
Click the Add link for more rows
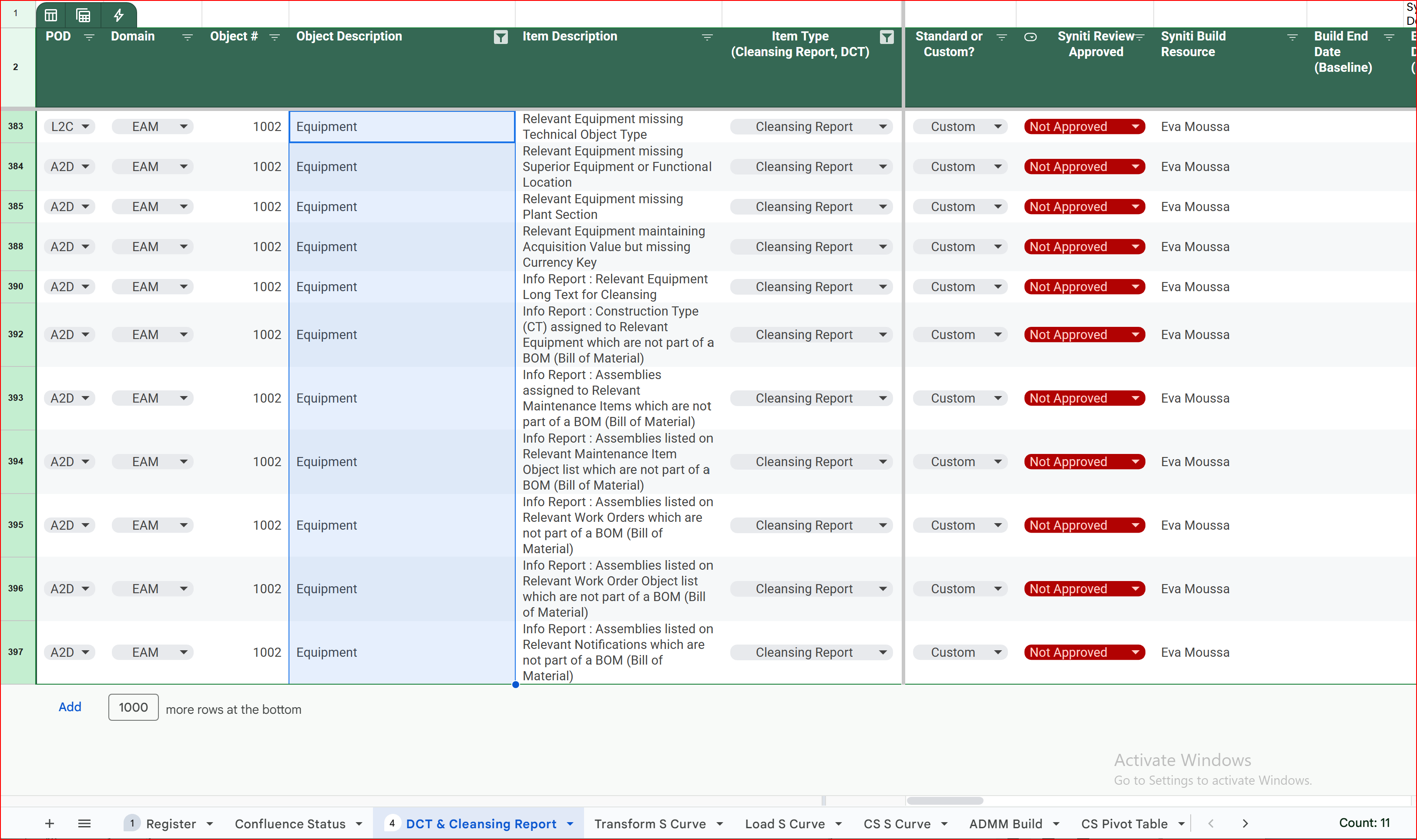tap(70, 707)
